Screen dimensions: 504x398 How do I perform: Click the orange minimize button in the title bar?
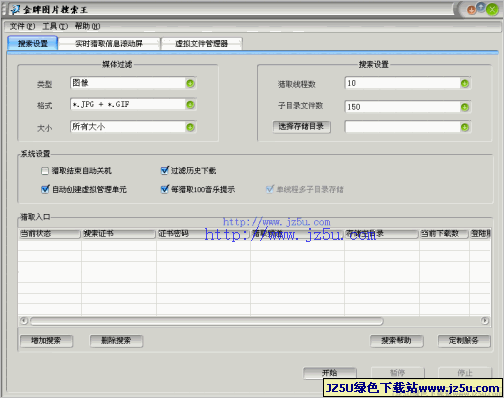[471, 10]
